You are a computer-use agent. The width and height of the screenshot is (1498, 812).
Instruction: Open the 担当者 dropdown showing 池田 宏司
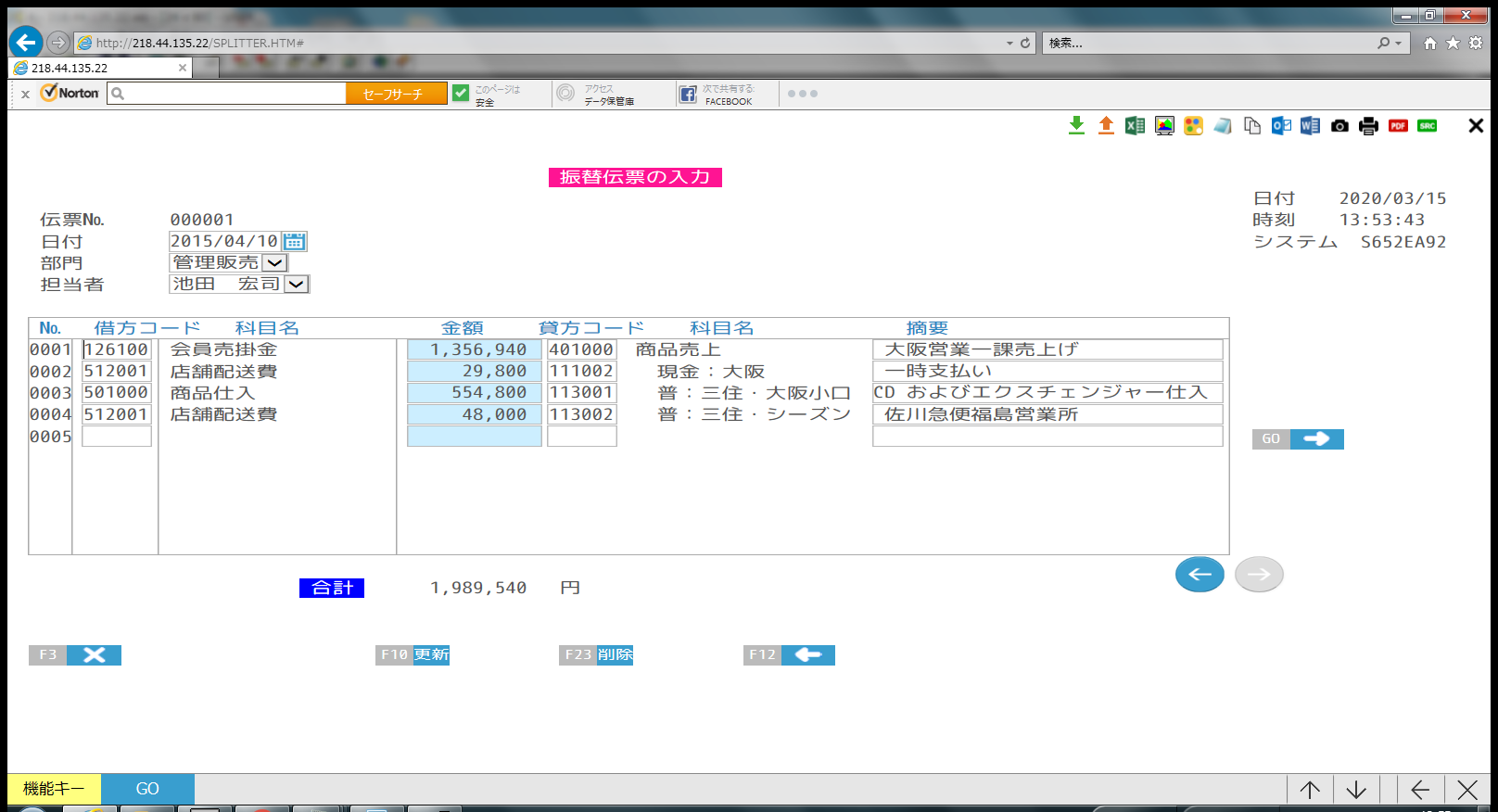(296, 285)
